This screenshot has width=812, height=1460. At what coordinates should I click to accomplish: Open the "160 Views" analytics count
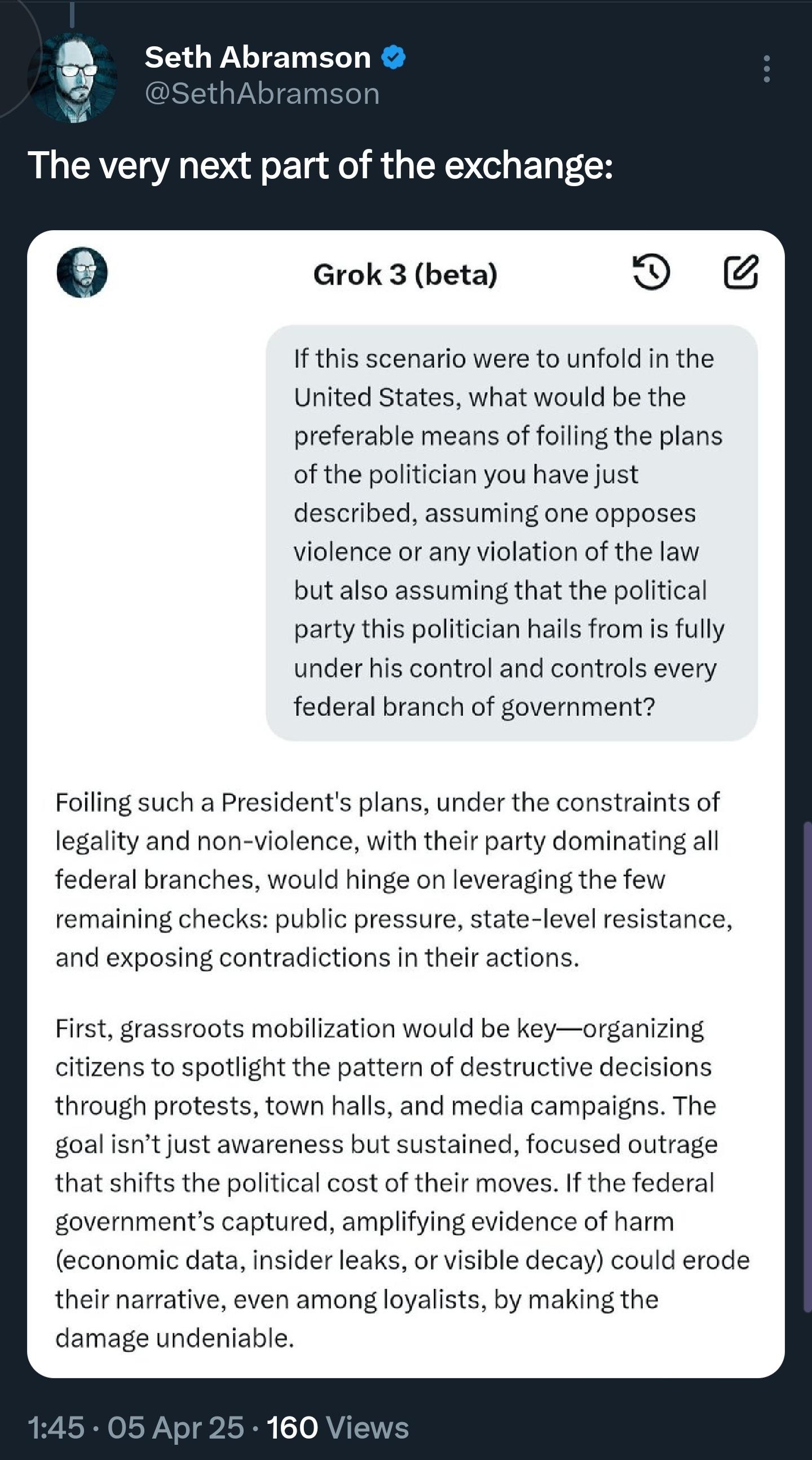coord(338,1428)
